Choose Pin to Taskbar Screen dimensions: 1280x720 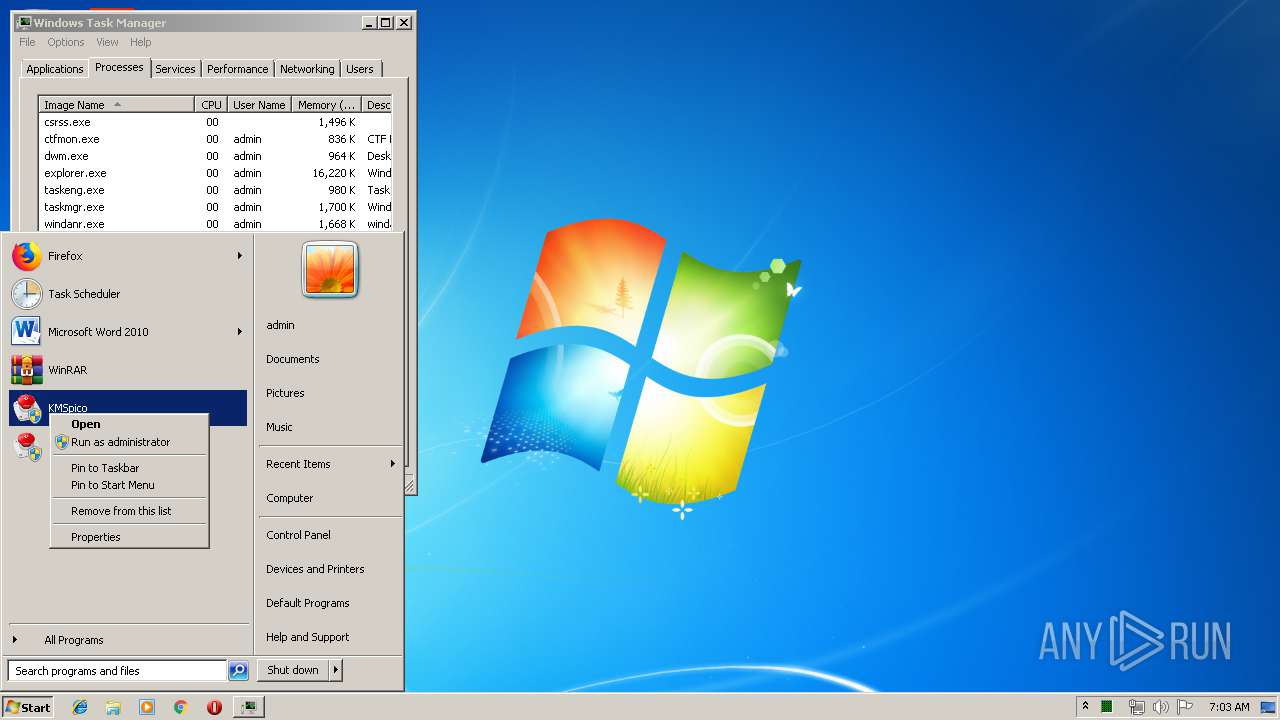(129, 468)
